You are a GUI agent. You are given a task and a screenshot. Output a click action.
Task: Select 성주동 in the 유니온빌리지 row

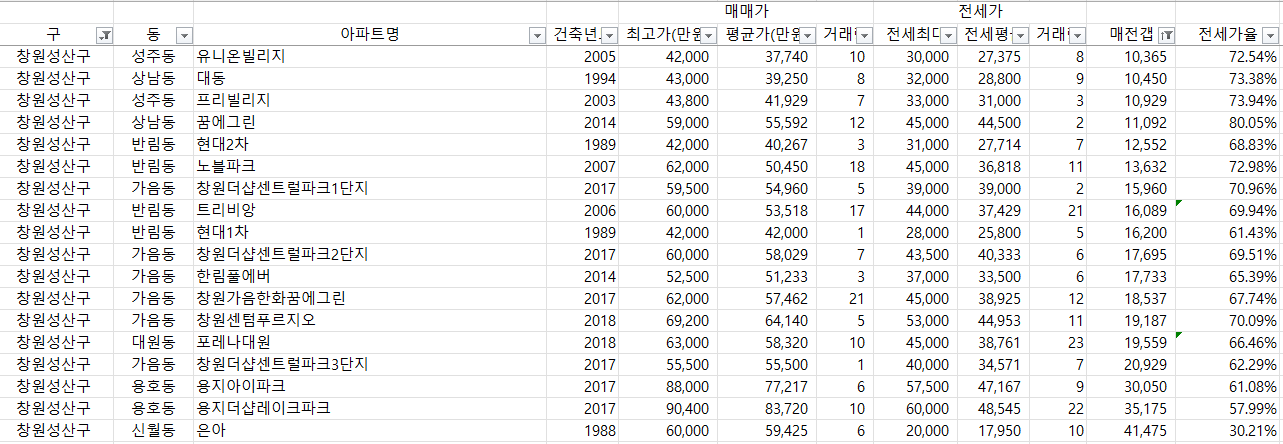pos(154,57)
